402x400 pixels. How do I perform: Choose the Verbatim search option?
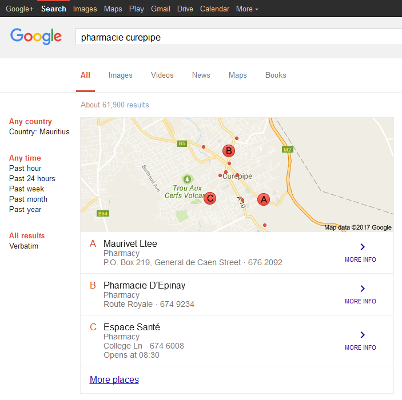pyautogui.click(x=24, y=246)
